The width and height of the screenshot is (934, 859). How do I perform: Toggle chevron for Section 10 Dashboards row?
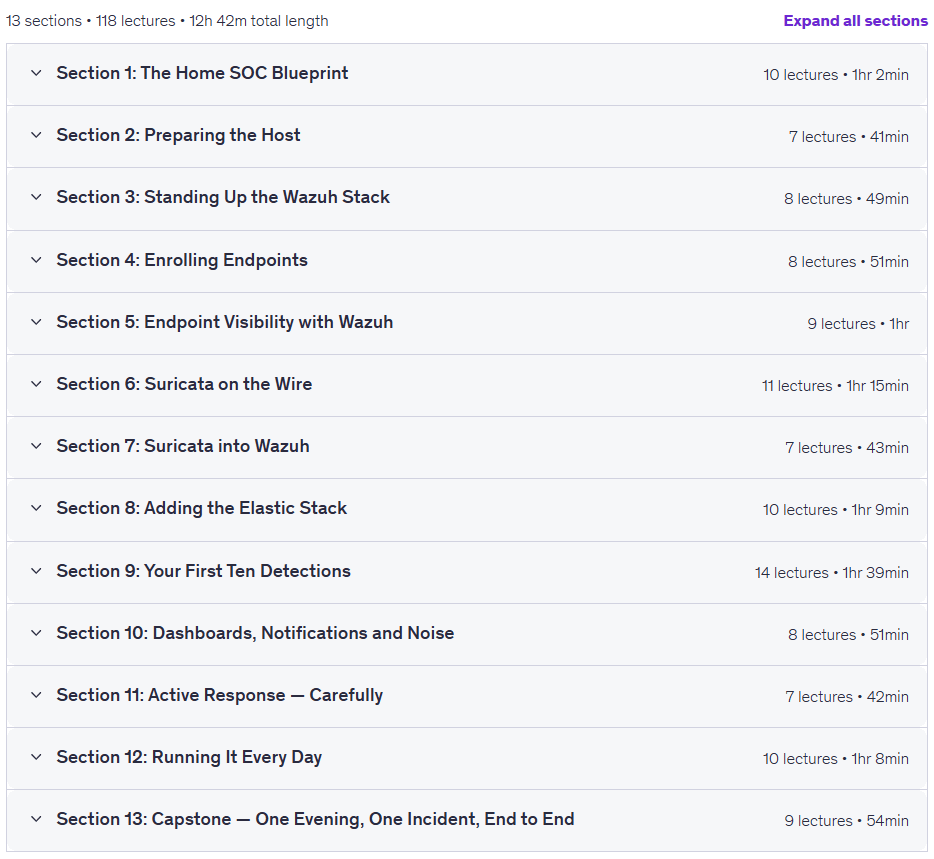(36, 633)
